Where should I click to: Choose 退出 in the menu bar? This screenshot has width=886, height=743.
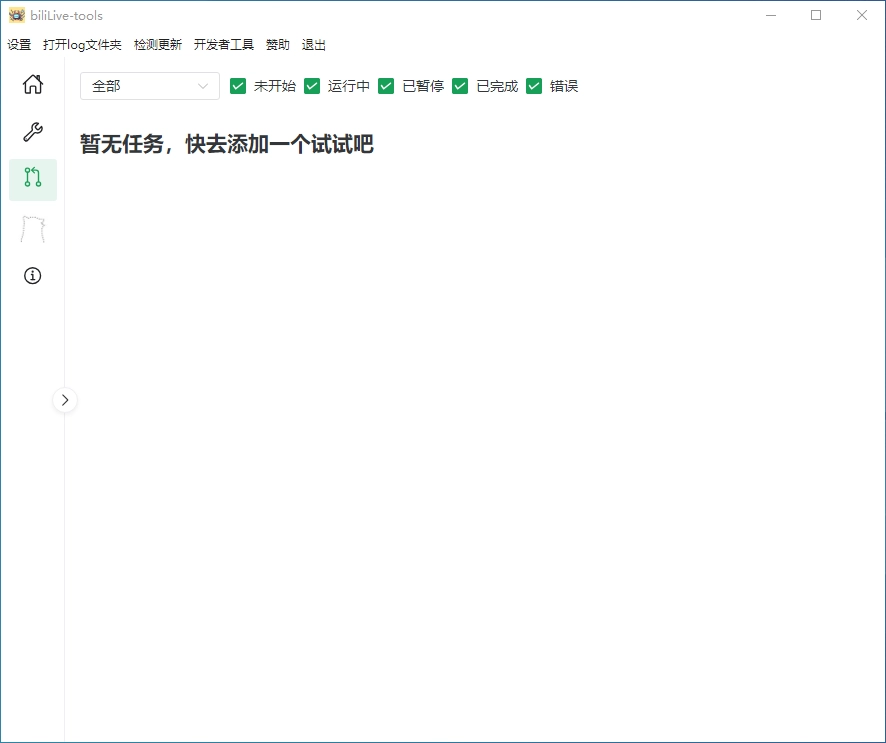click(x=314, y=45)
